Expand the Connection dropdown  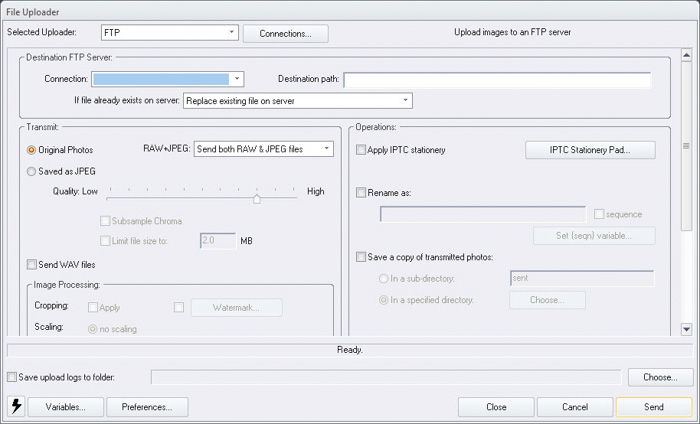click(168, 79)
